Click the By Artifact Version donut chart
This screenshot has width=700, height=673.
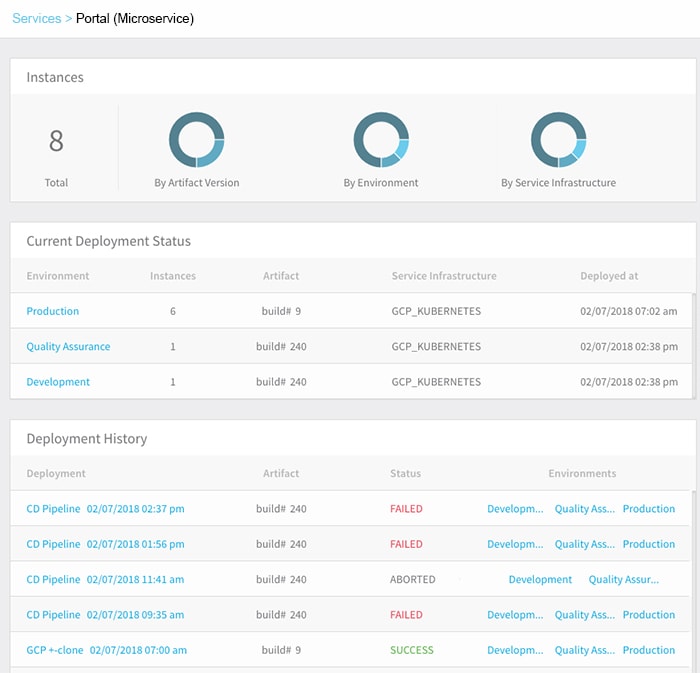point(196,140)
